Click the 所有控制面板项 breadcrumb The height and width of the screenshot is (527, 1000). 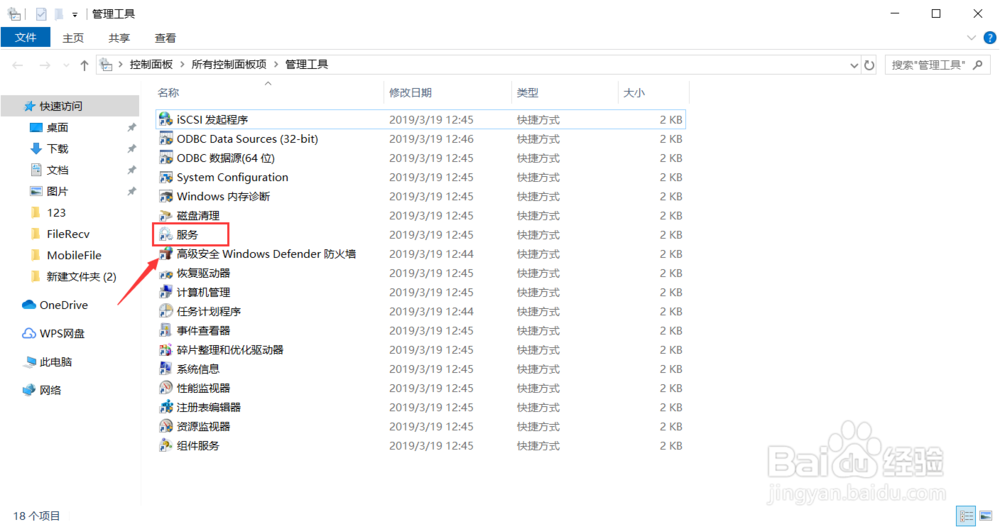229,64
